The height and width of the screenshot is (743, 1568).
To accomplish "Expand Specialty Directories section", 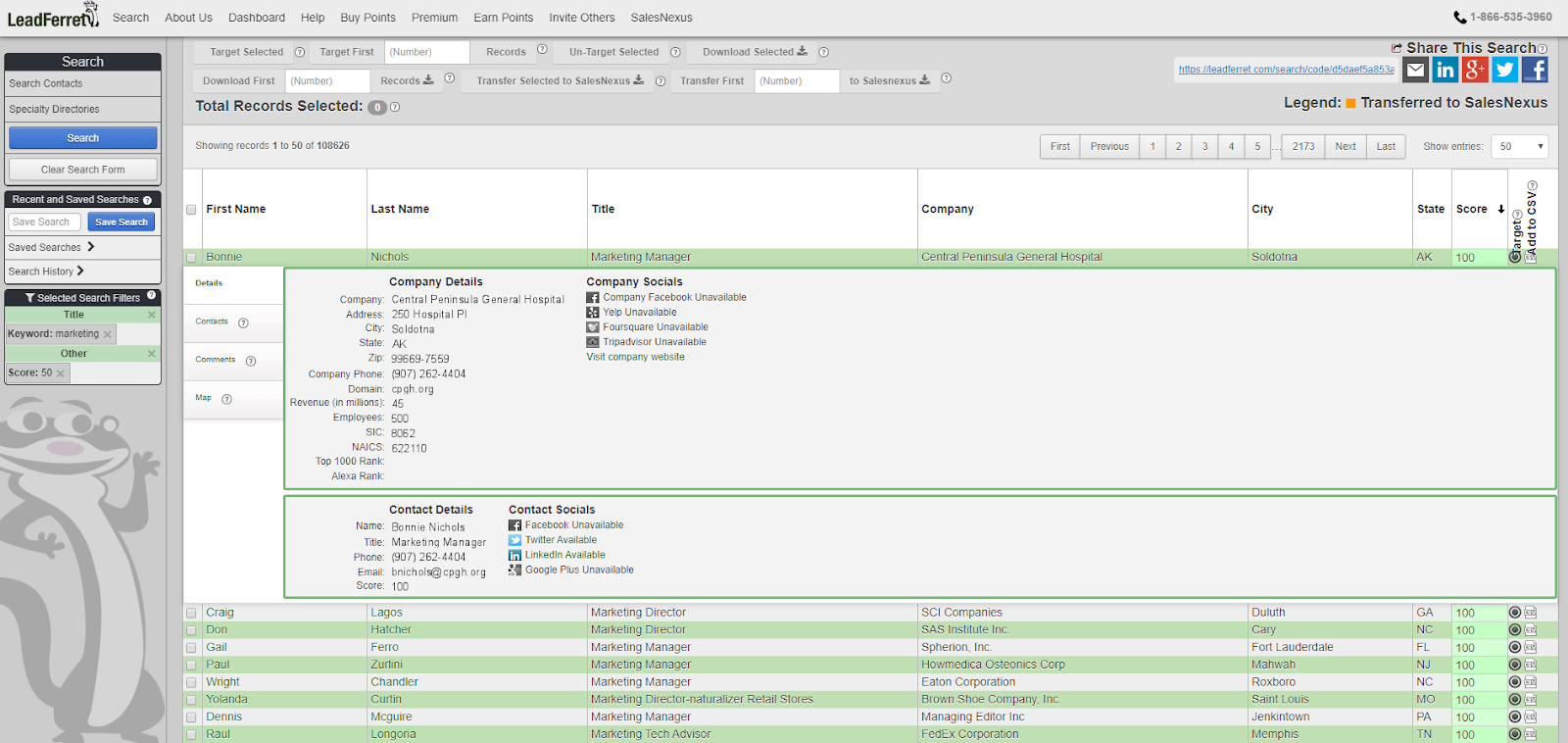I will (x=82, y=109).
